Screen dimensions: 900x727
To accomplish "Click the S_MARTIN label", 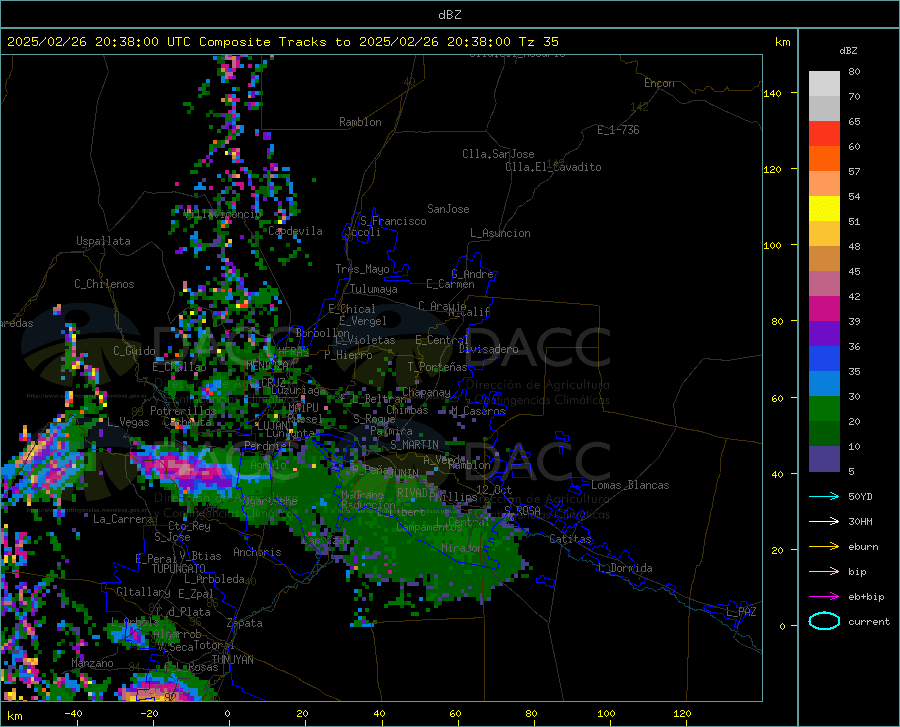I will click(414, 445).
